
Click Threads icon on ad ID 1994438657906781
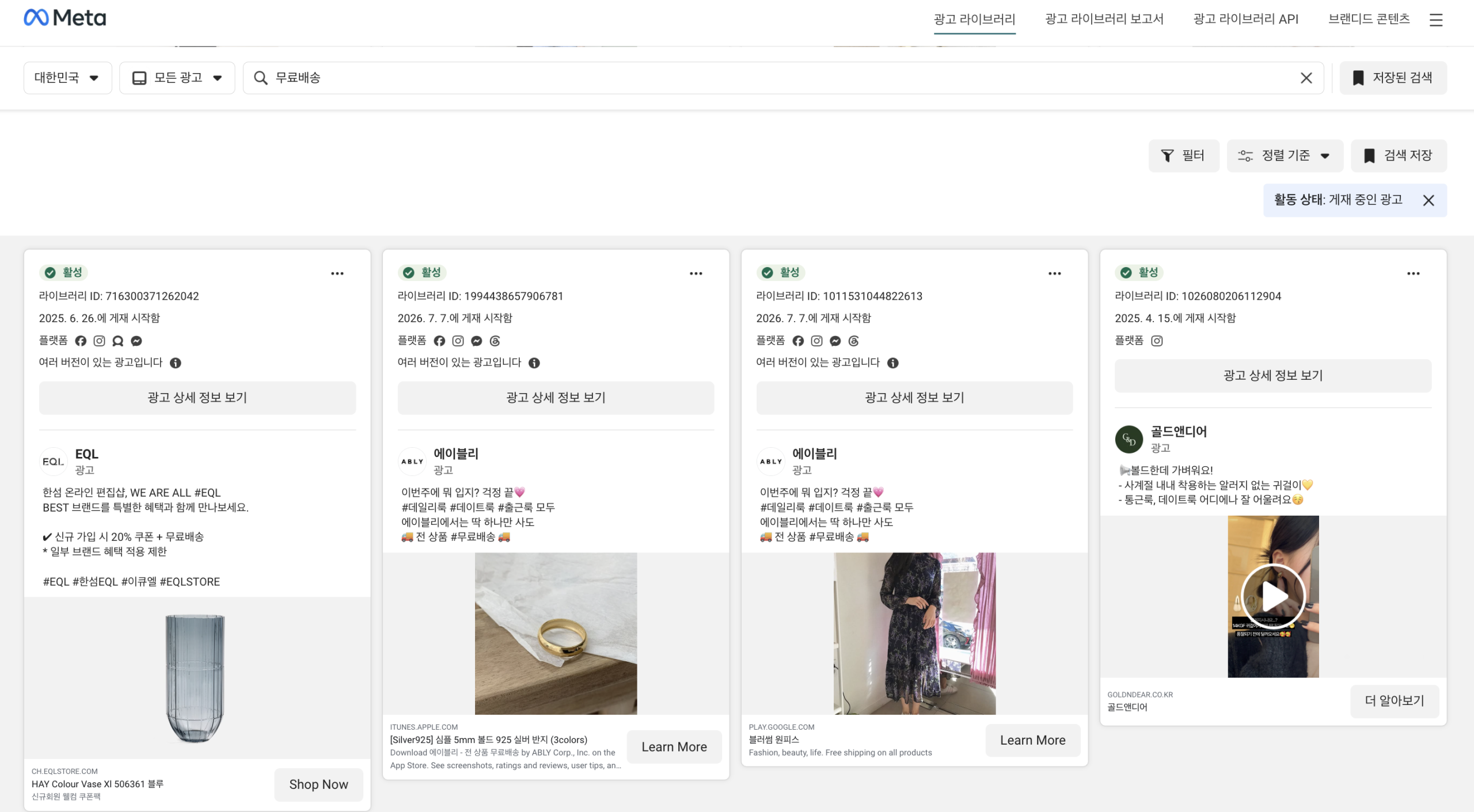click(x=495, y=341)
